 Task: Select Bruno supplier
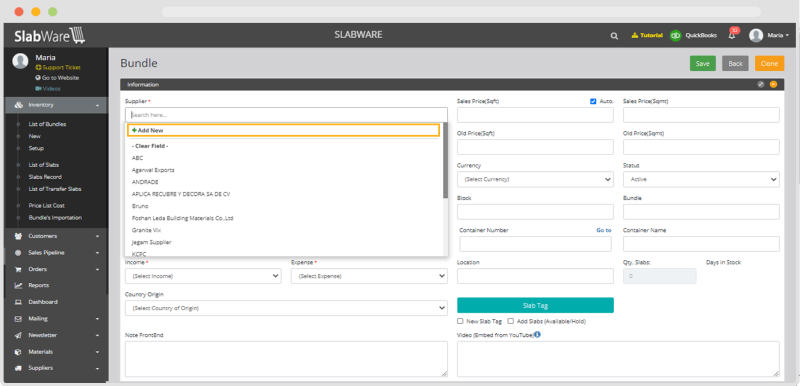[140, 206]
